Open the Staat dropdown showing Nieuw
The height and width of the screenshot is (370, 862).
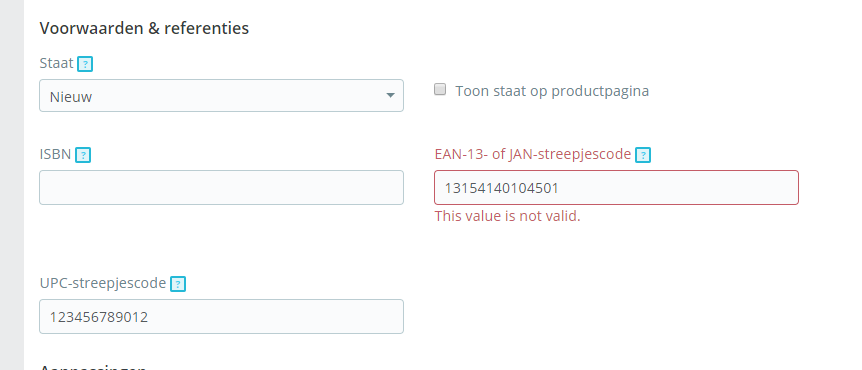tap(221, 96)
